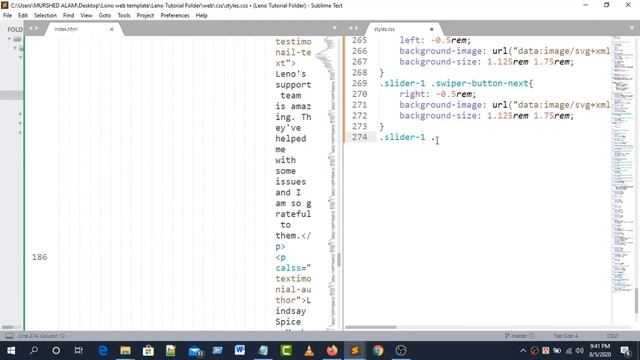Viewport: 640px width, 360px height.
Task: Open tab list dropdown for right pane
Action: [x=632, y=29]
